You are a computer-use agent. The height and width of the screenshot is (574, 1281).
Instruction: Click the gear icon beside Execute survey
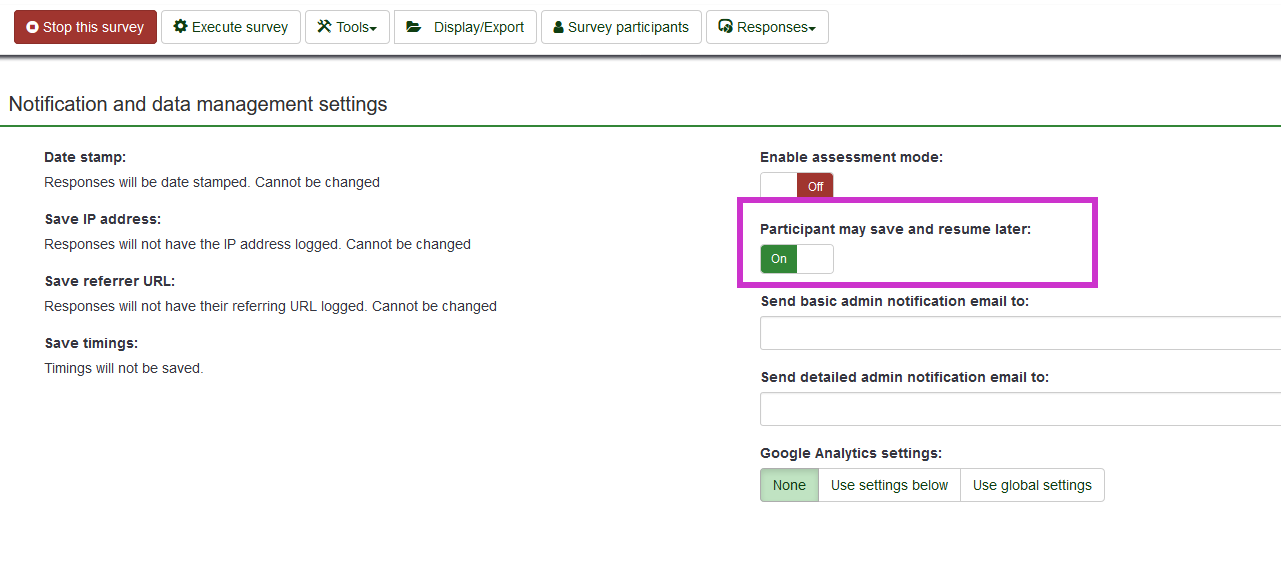(x=180, y=27)
